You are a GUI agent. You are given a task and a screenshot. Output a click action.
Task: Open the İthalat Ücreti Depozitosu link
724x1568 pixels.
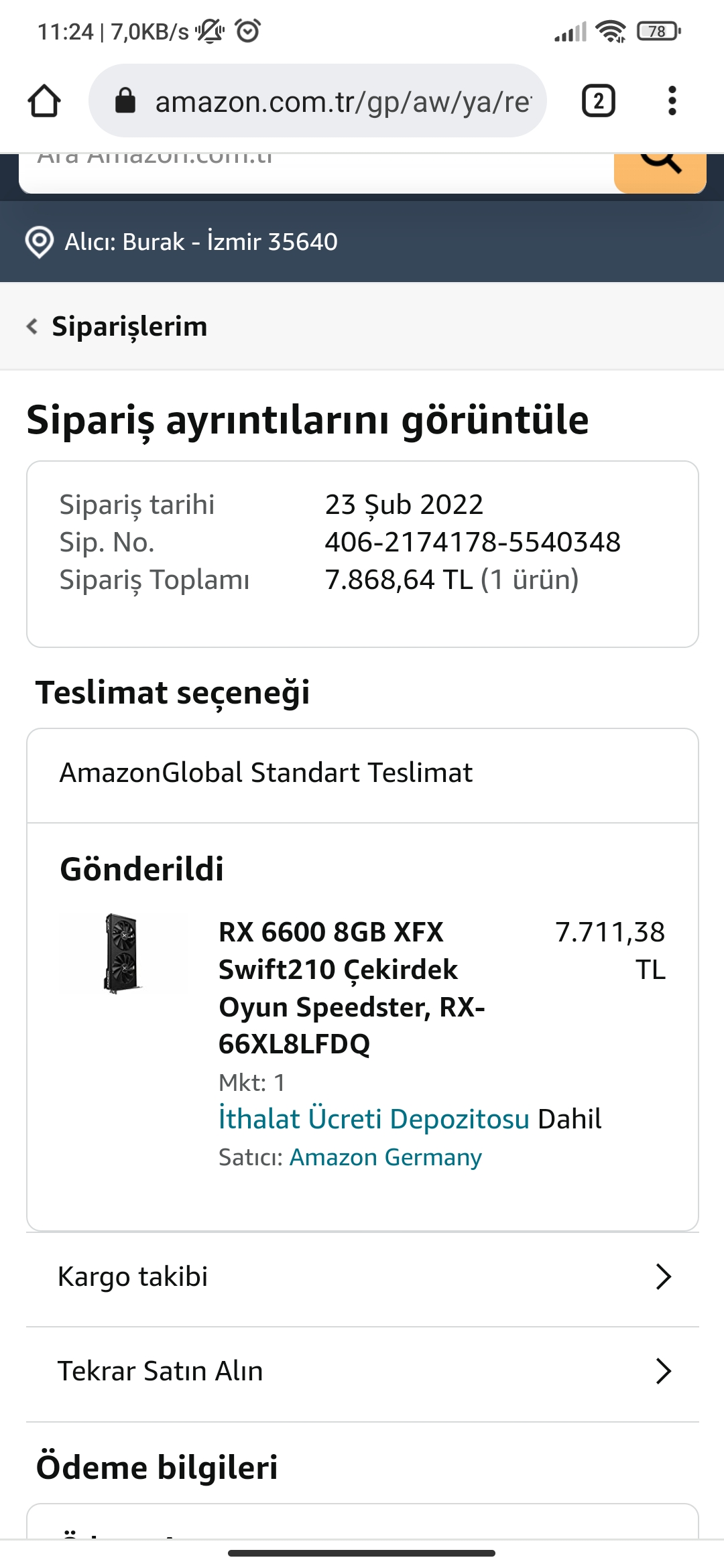pos(374,1119)
